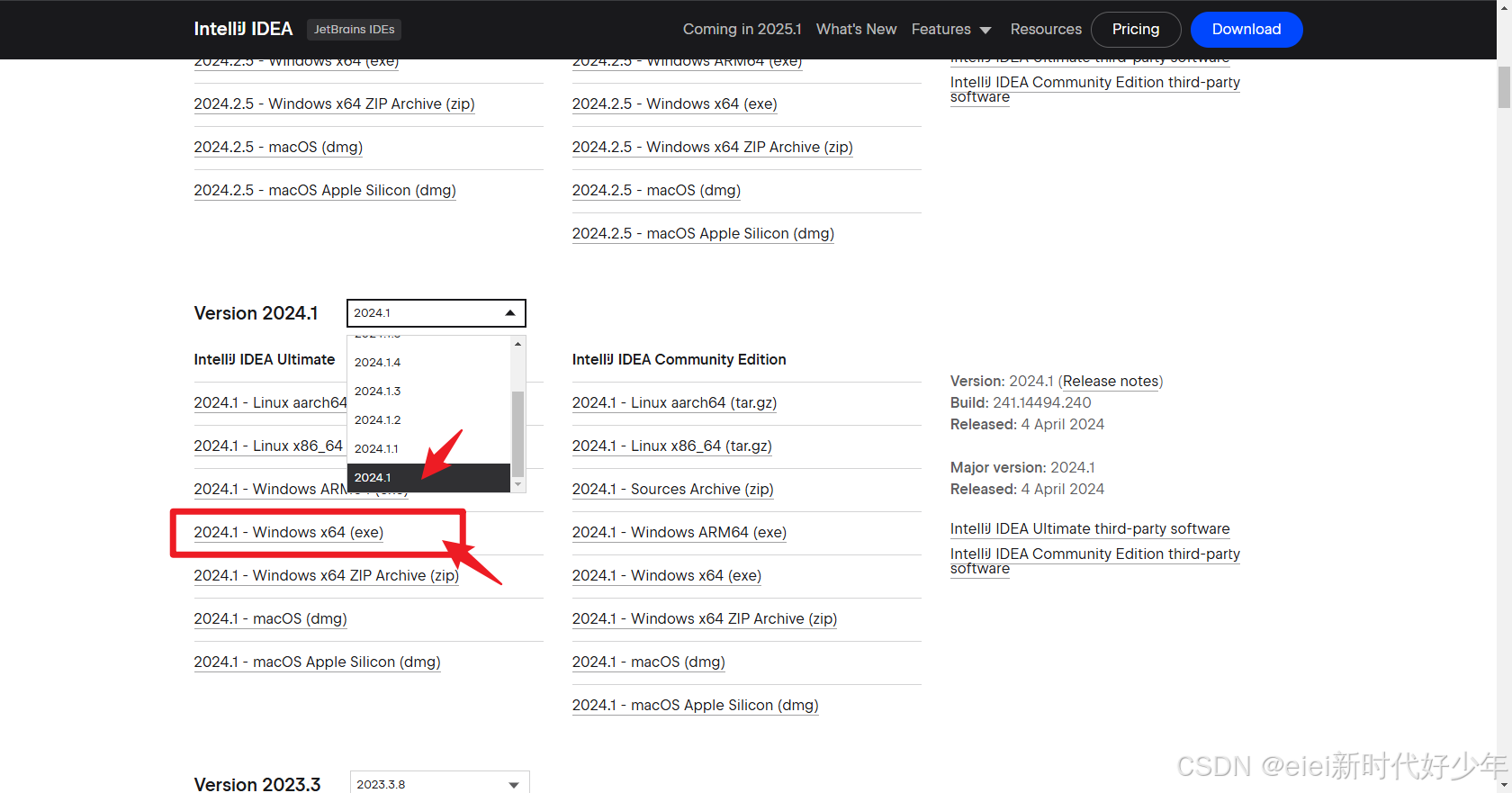Open the IntelliJ IDEA logo link
This screenshot has width=1512, height=793.
click(x=243, y=29)
